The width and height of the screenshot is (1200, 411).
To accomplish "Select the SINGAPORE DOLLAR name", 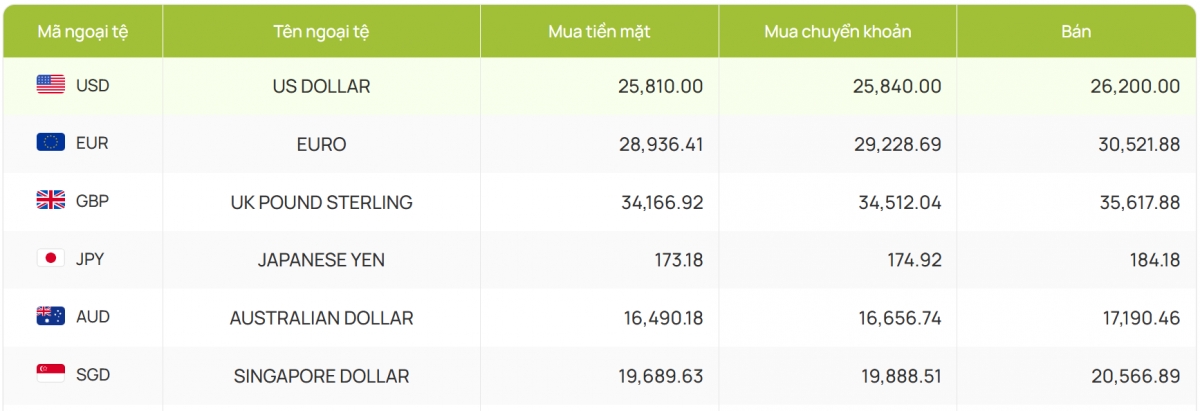I will click(x=321, y=376).
